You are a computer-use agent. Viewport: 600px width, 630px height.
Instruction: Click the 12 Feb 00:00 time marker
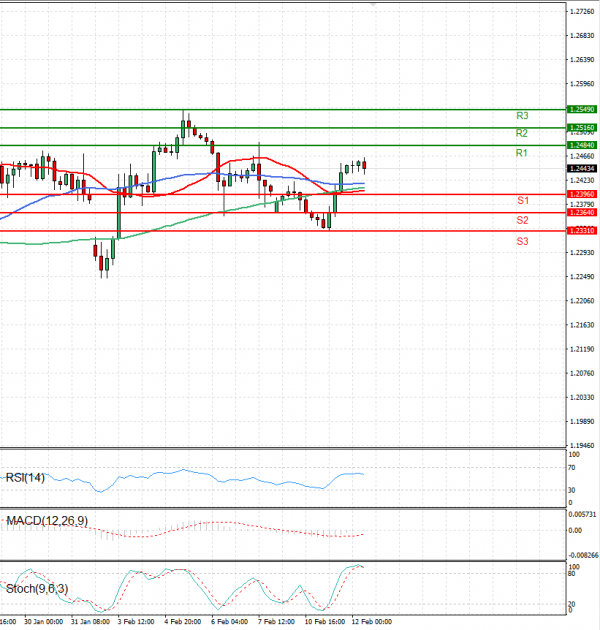pyautogui.click(x=370, y=621)
